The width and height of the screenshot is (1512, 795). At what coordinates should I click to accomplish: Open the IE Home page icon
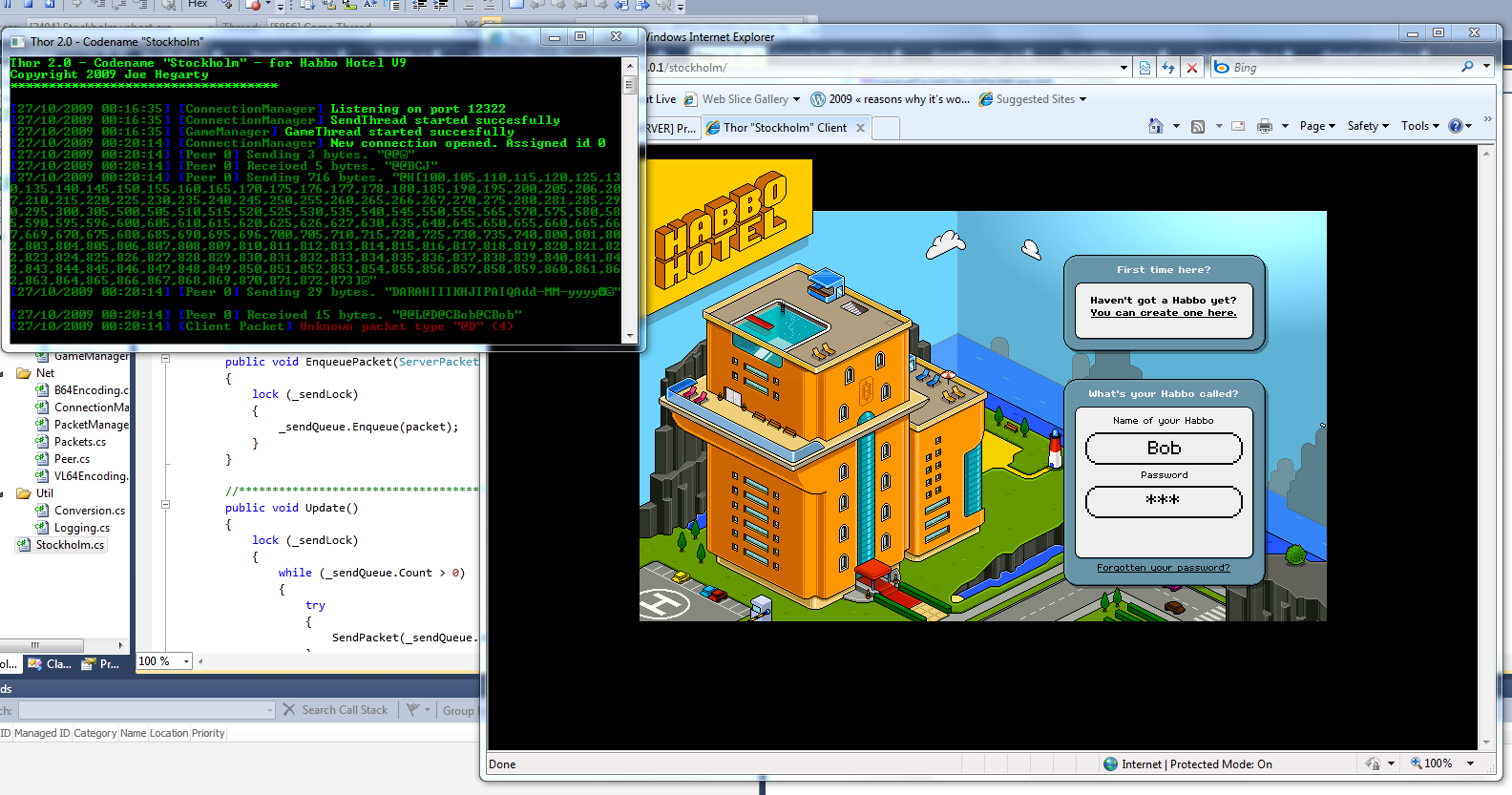pos(1155,126)
